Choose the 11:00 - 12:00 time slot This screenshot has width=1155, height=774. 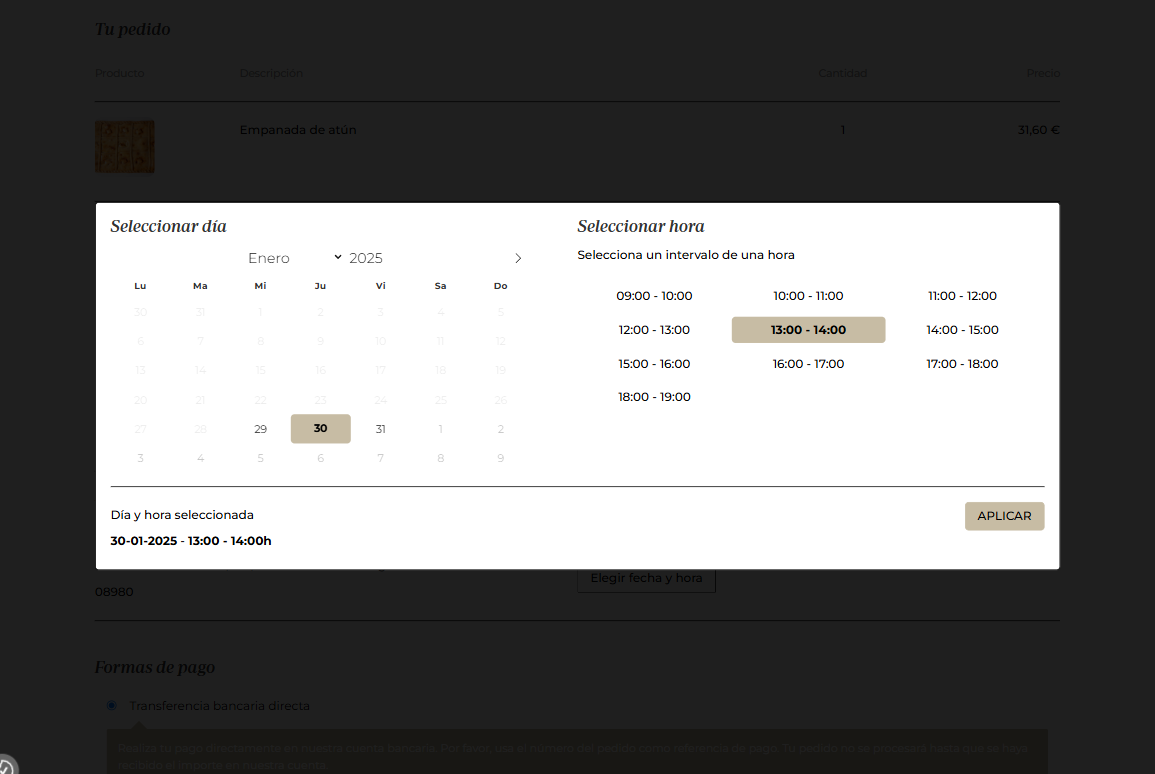coord(962,296)
